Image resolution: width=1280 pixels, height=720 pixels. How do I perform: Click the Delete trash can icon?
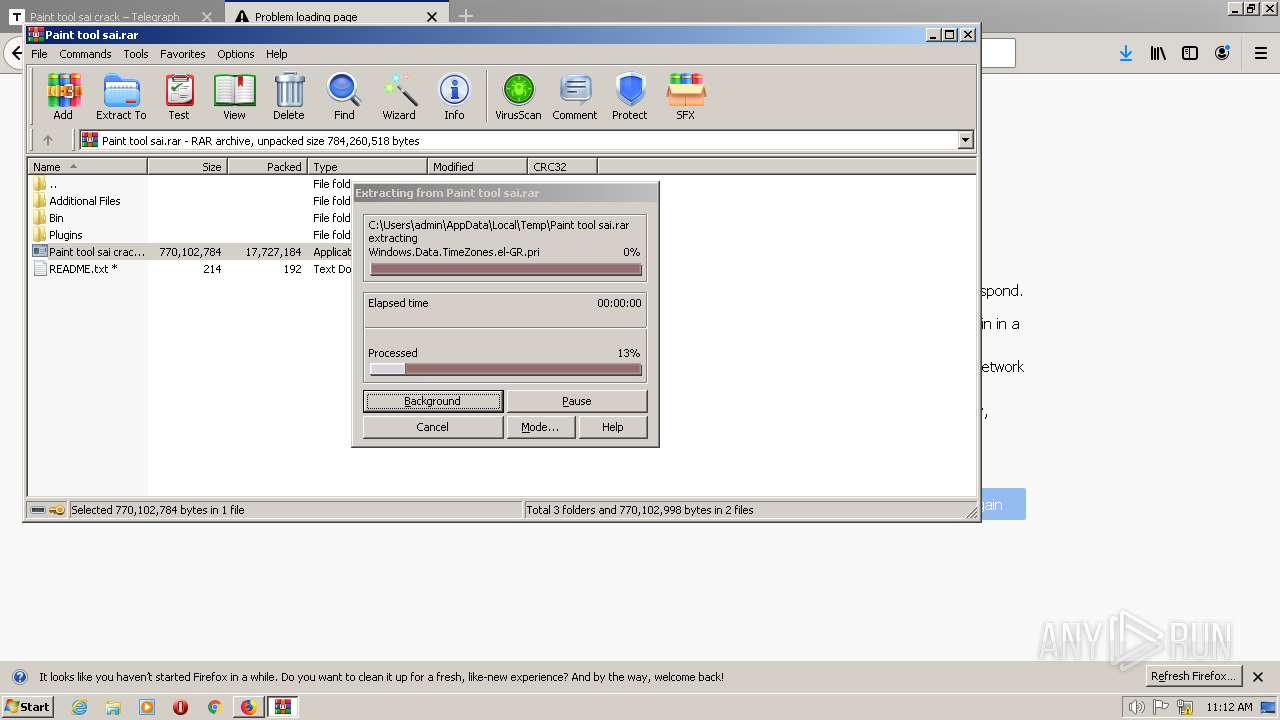tap(289, 97)
